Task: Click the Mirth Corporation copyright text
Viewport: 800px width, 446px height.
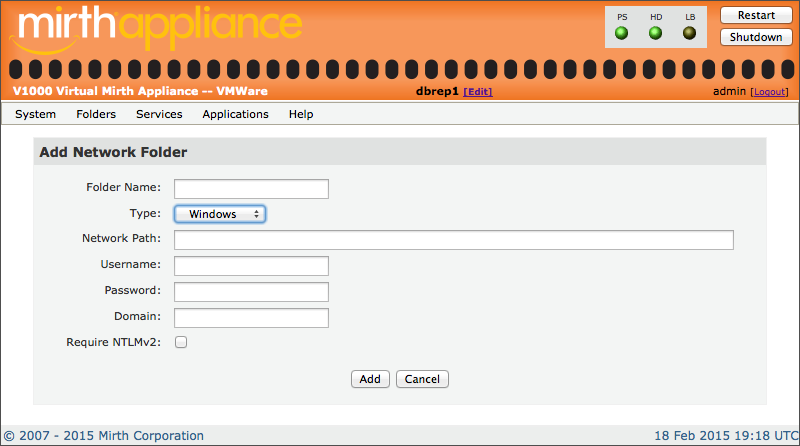Action: [x=104, y=436]
